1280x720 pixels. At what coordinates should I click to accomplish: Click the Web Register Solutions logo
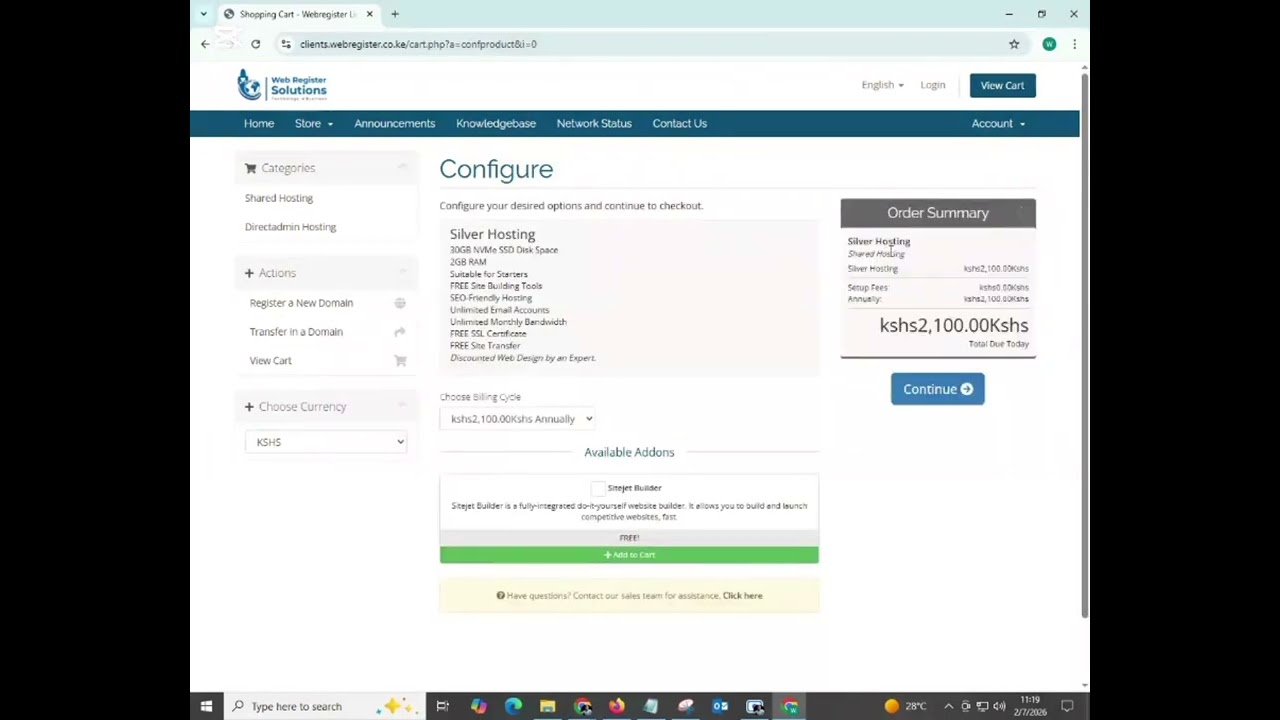tap(282, 85)
